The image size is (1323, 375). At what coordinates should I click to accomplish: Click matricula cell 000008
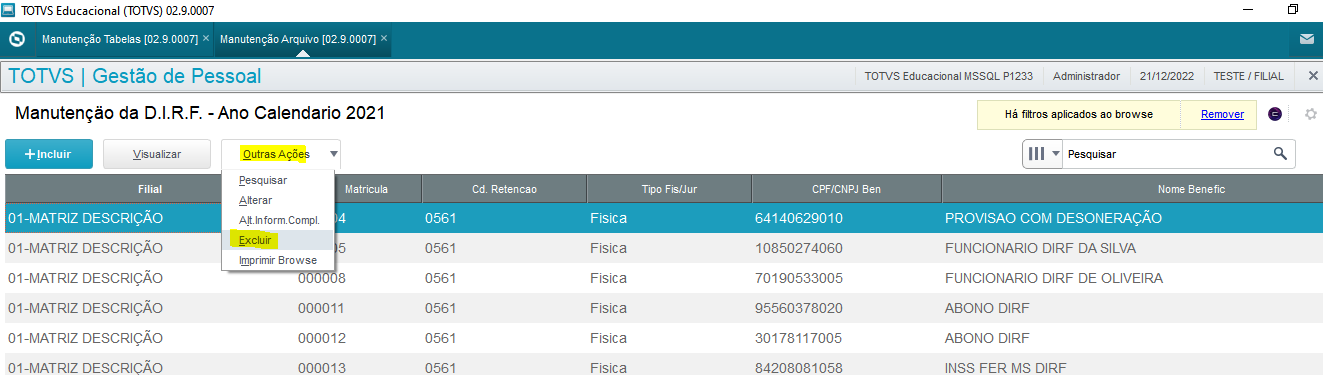tap(321, 278)
